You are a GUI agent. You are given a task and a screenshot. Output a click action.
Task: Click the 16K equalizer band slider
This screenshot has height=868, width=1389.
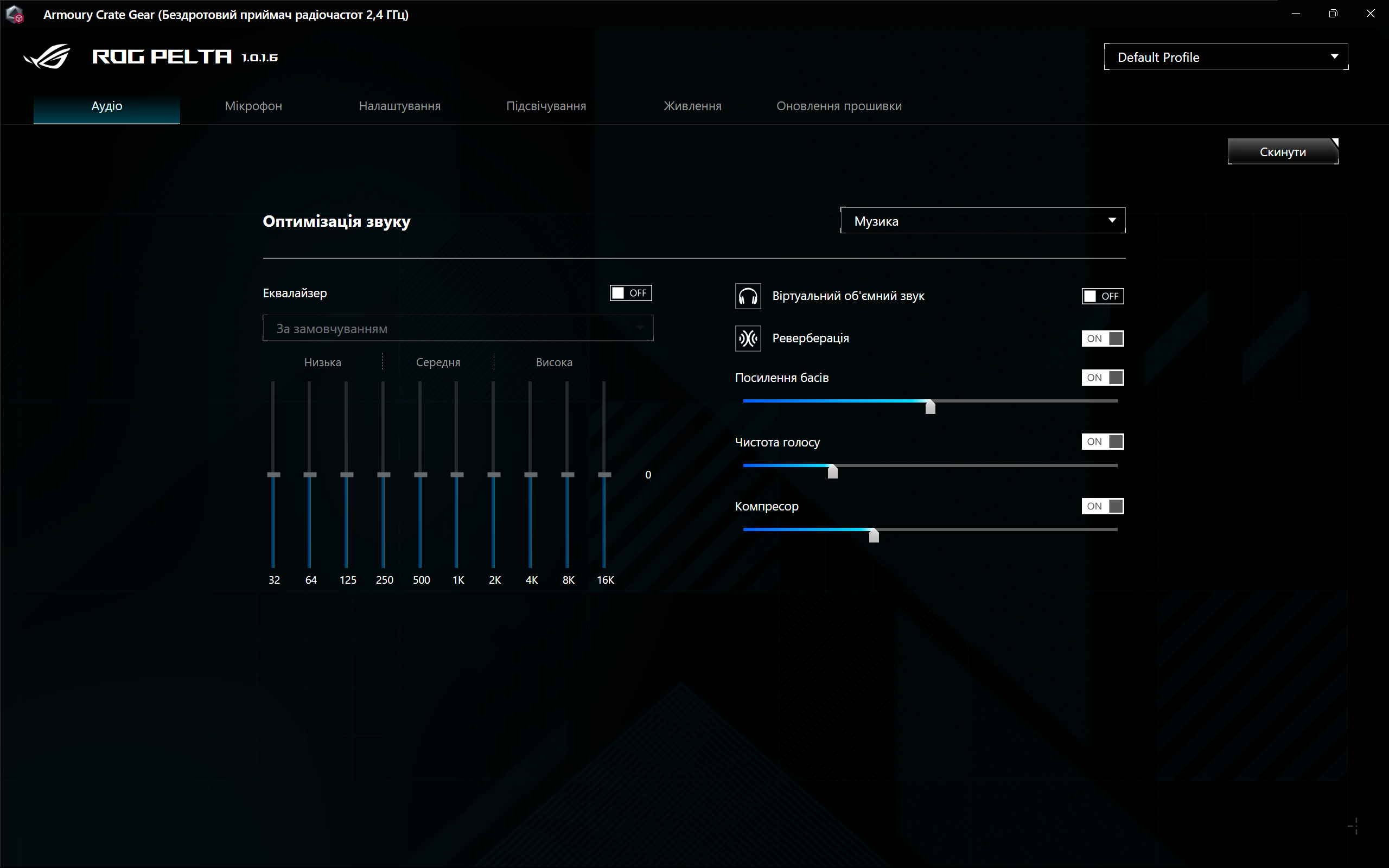604,475
